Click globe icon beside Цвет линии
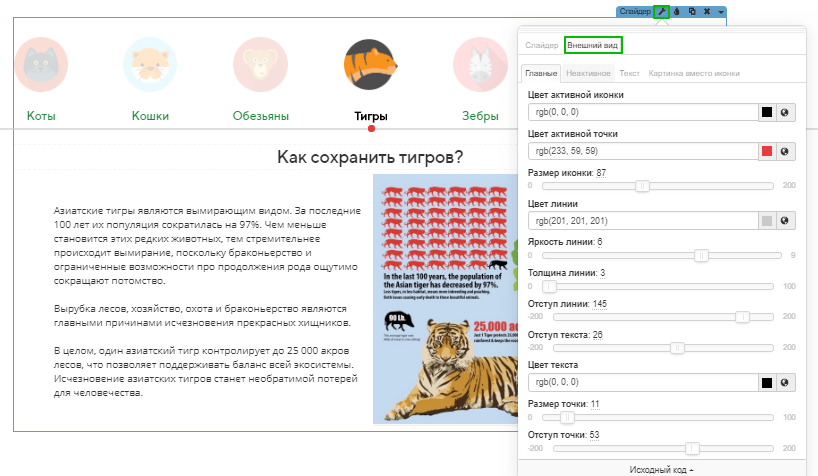The image size is (818, 476). (x=785, y=221)
